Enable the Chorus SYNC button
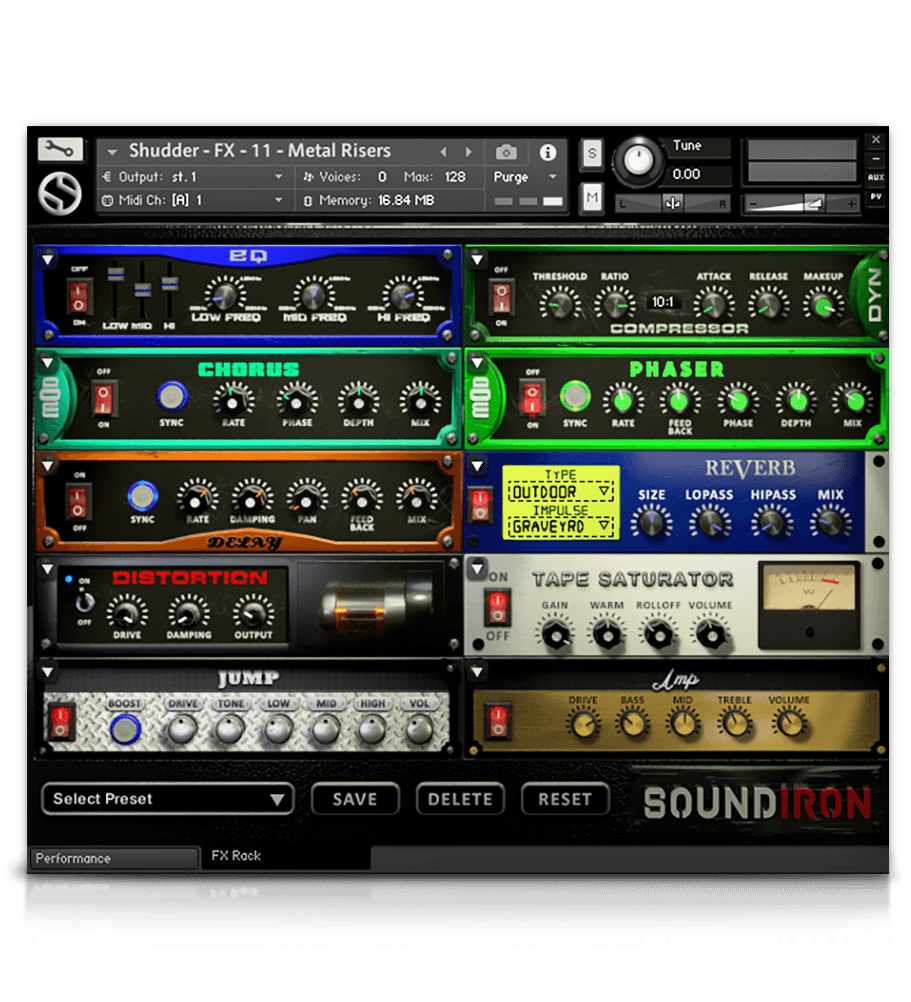 172,396
